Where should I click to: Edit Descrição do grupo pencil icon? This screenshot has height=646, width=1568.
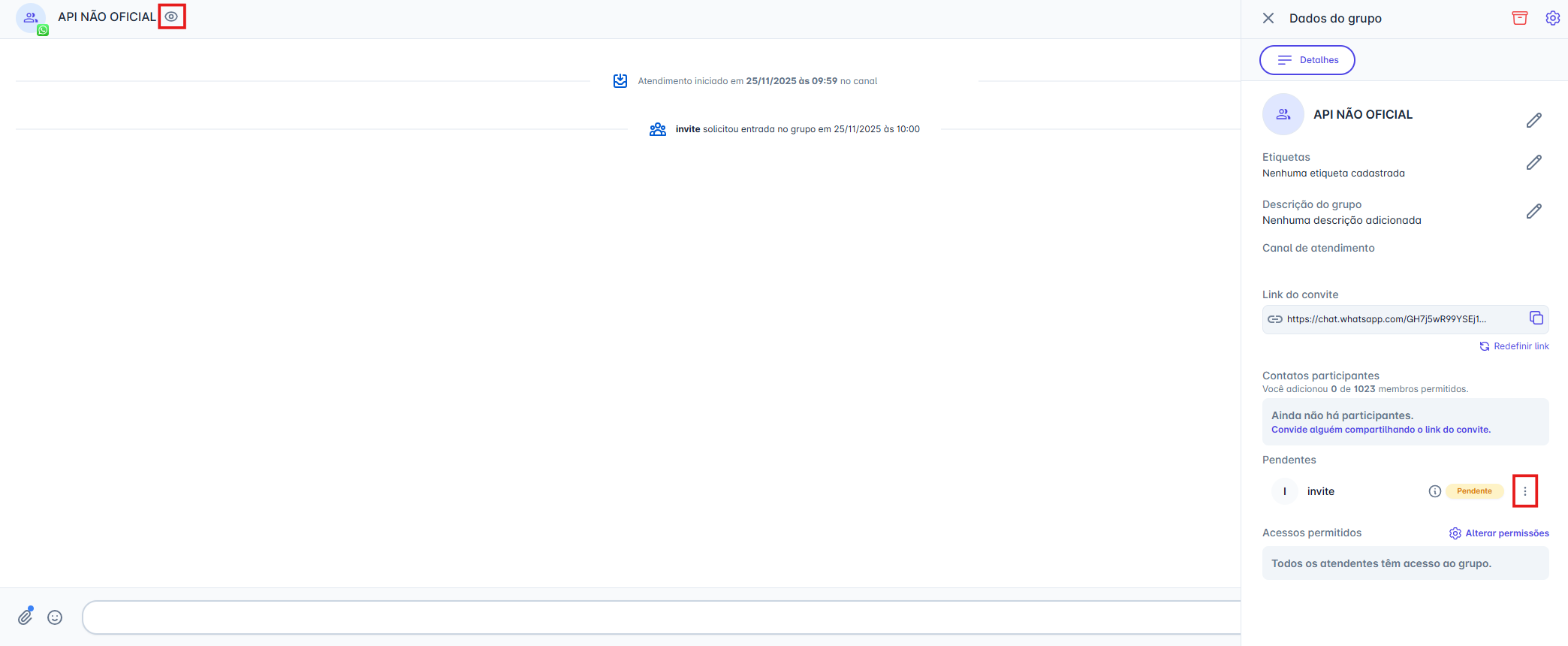(1533, 211)
